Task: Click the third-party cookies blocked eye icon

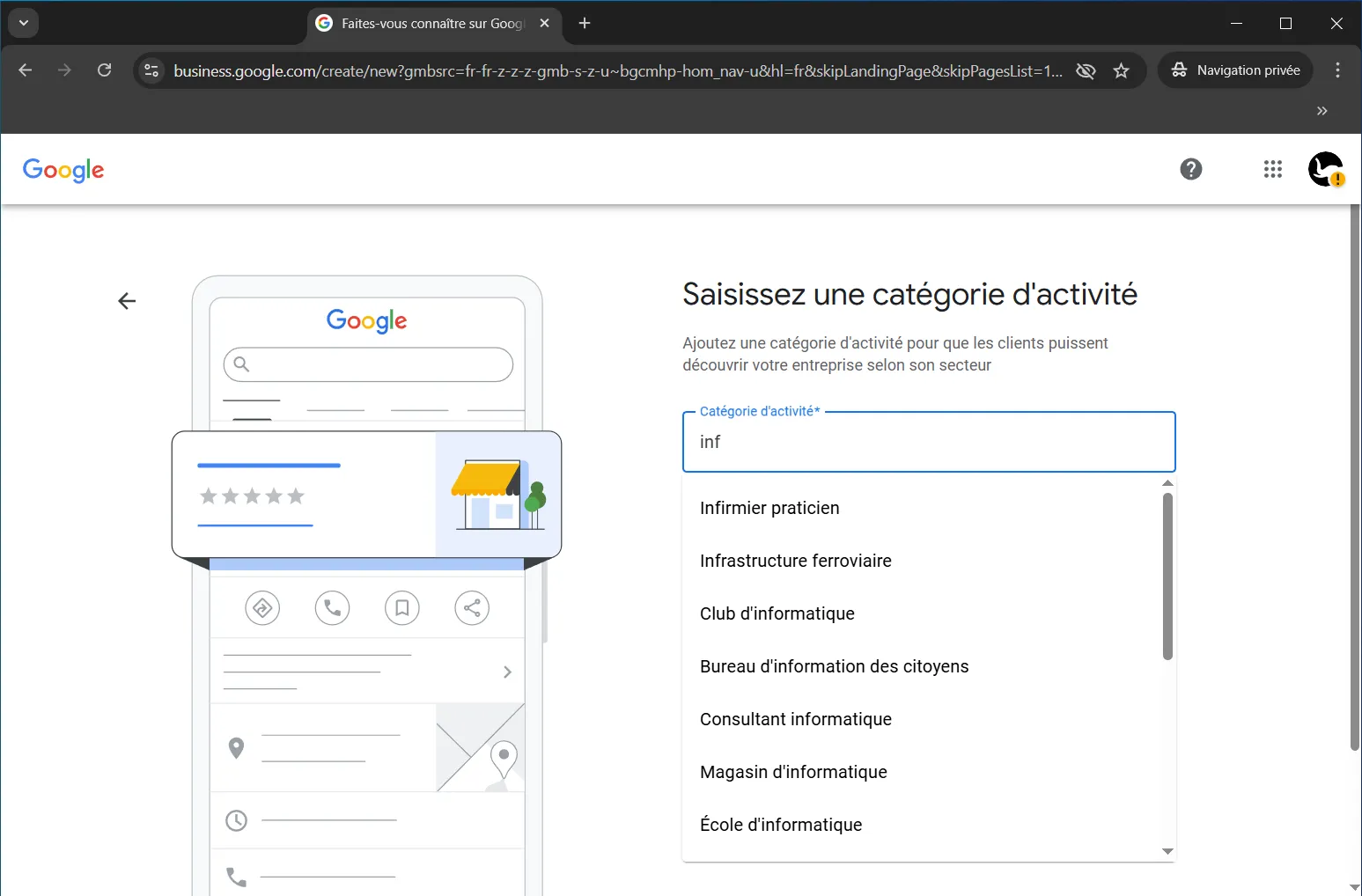Action: [x=1086, y=71]
